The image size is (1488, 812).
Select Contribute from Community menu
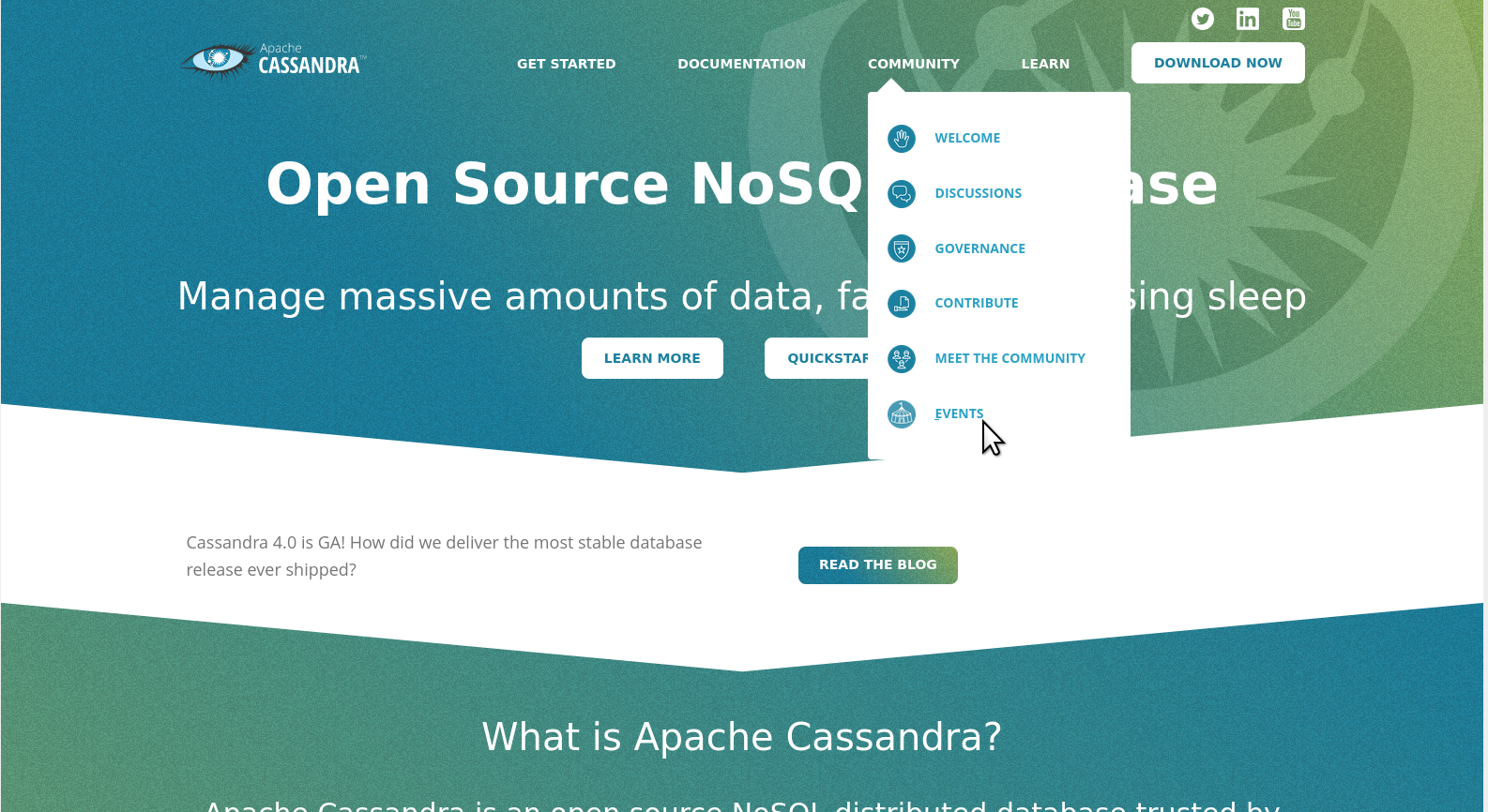pyautogui.click(x=976, y=303)
